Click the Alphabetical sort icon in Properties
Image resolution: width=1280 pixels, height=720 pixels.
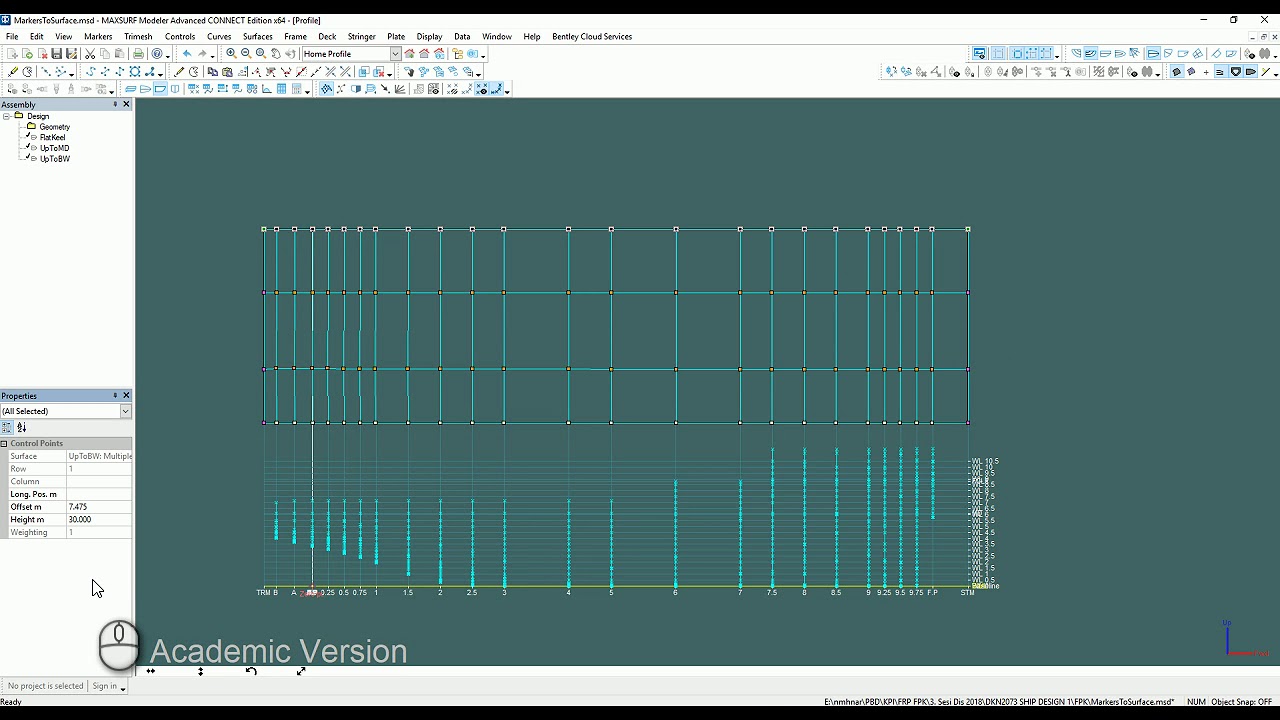pos(22,427)
